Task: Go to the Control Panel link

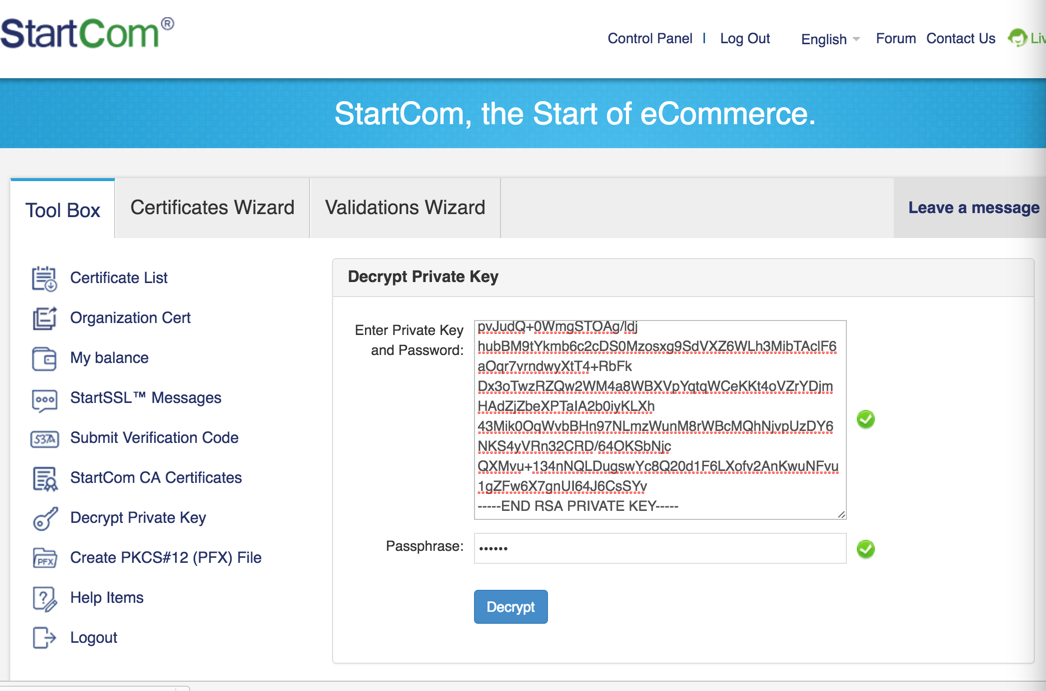Action: point(650,39)
